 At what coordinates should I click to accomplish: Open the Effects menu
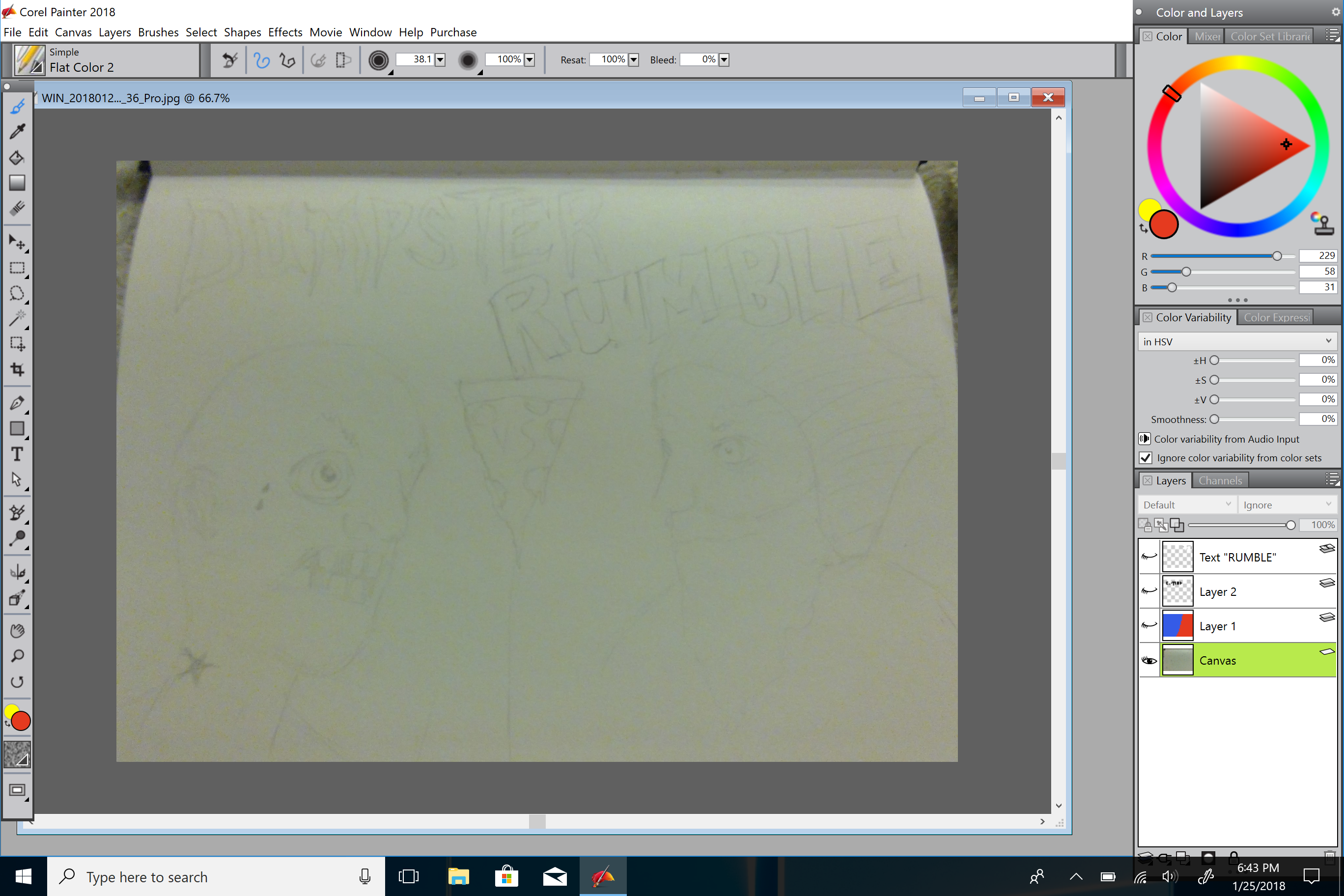click(x=284, y=32)
